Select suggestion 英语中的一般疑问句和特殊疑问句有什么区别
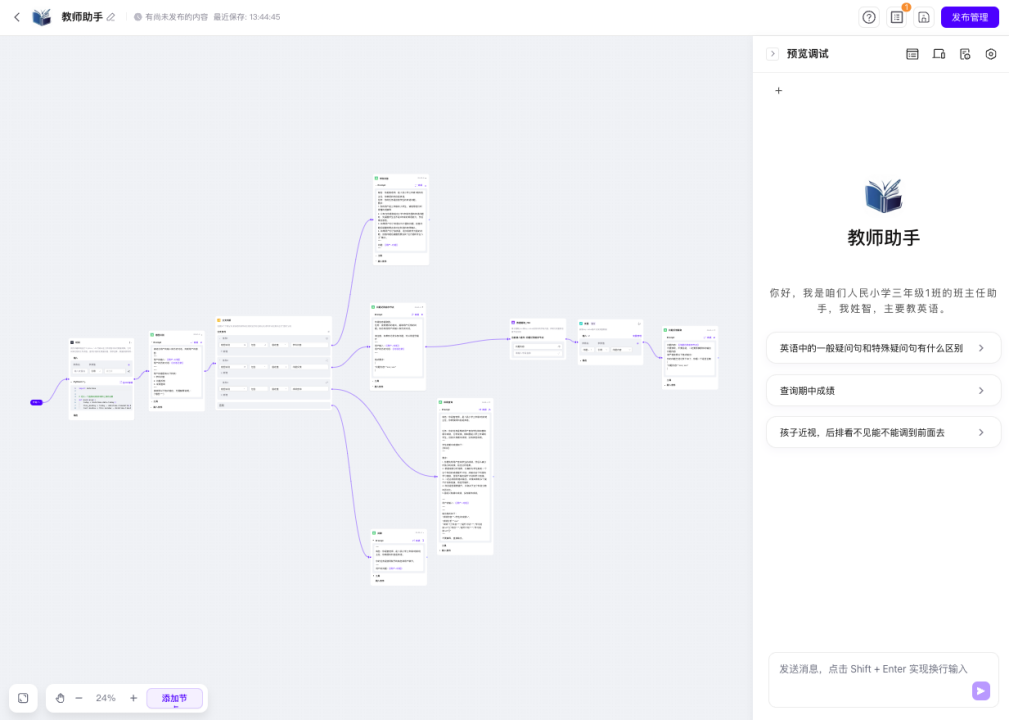The width and height of the screenshot is (1009, 720). [884, 348]
